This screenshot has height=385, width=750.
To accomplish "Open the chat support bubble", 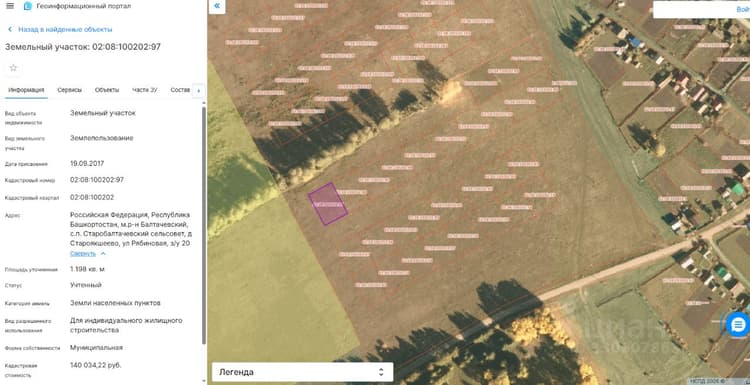I will click(x=738, y=325).
